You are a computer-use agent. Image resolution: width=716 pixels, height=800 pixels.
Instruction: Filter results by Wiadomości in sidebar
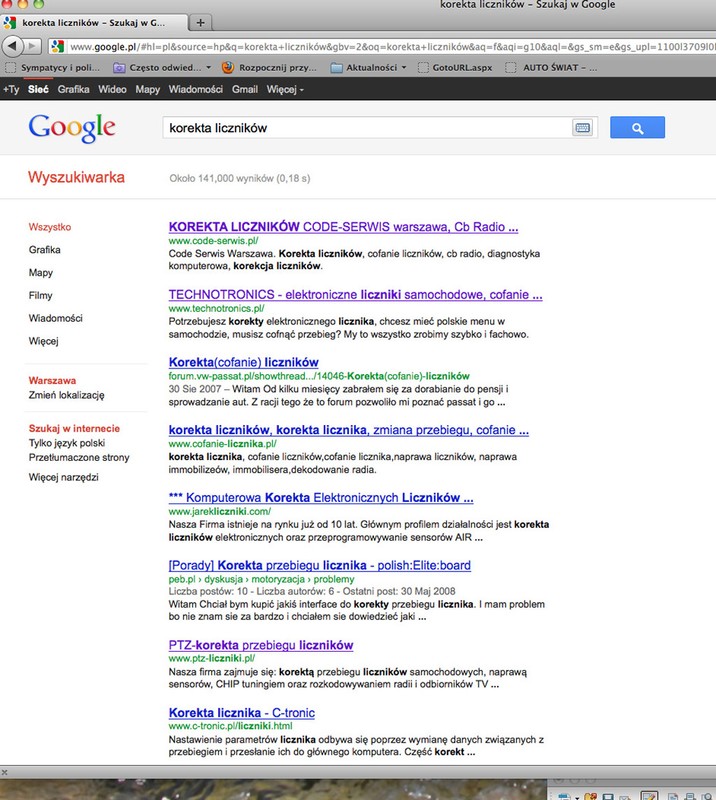tap(55, 318)
